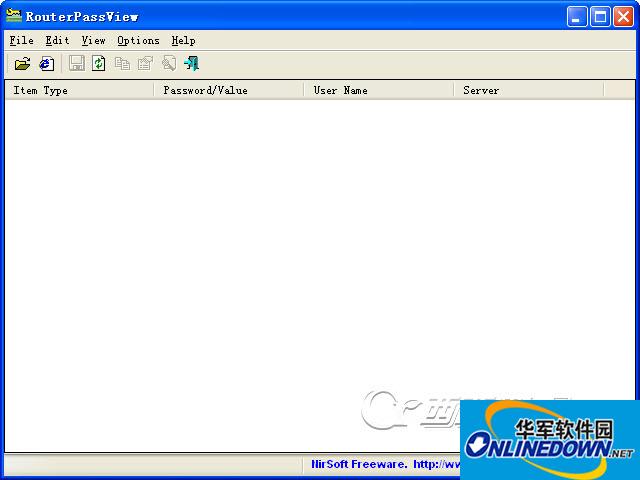Click the Exit toolbar icon
Image resolution: width=640 pixels, height=480 pixels.
coord(191,64)
